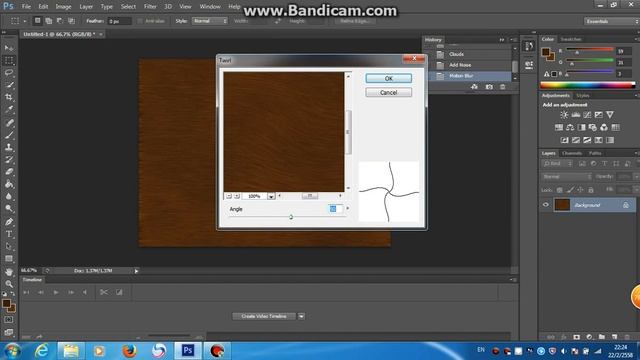This screenshot has width=640, height=360.
Task: Confirm Twirl filter with OK
Action: tap(389, 78)
